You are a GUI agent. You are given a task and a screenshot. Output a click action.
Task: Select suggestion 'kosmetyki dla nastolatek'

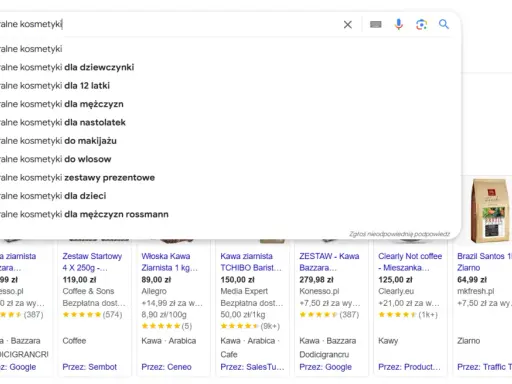230,122
